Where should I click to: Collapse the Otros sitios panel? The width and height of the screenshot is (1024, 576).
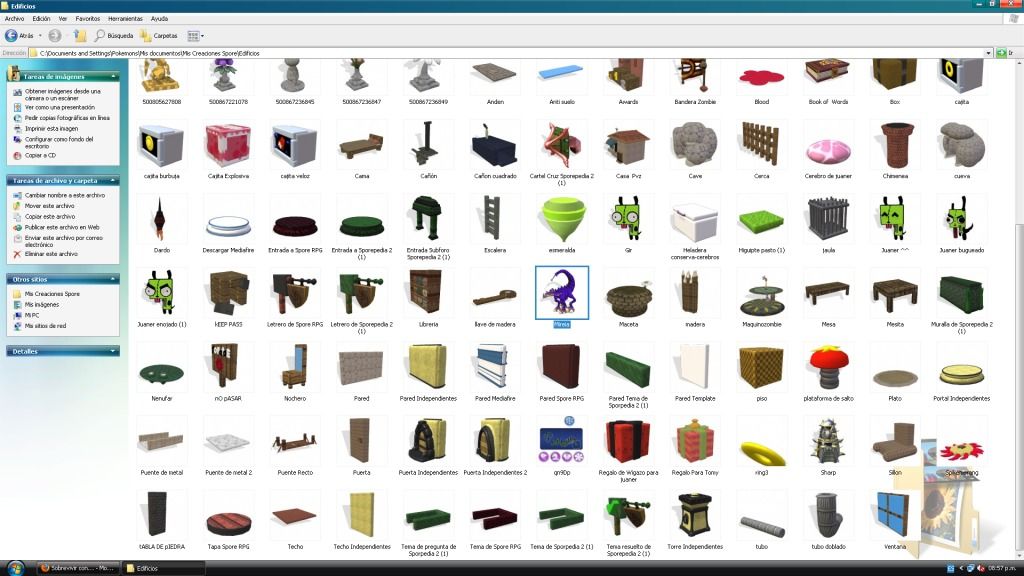pyautogui.click(x=114, y=279)
